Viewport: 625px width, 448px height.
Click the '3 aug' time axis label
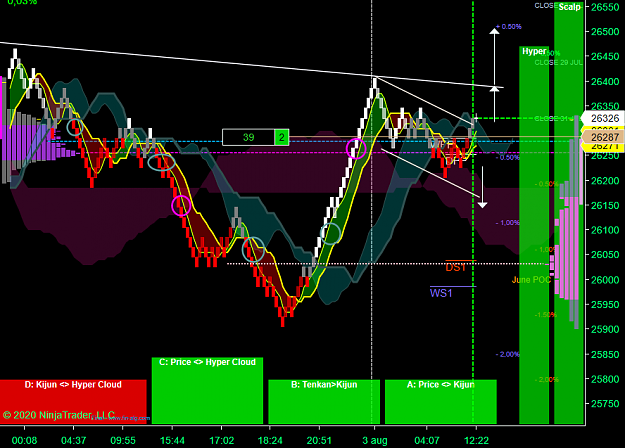coord(375,440)
